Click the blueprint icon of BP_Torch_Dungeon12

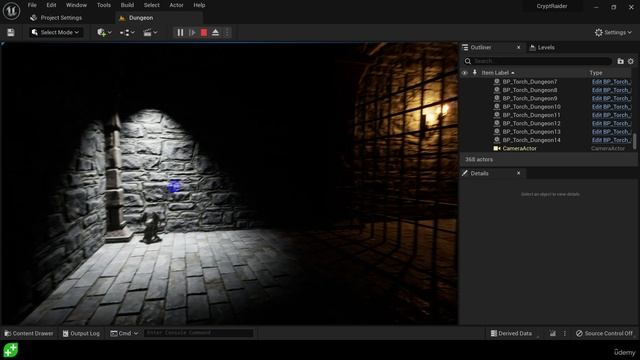pos(497,123)
